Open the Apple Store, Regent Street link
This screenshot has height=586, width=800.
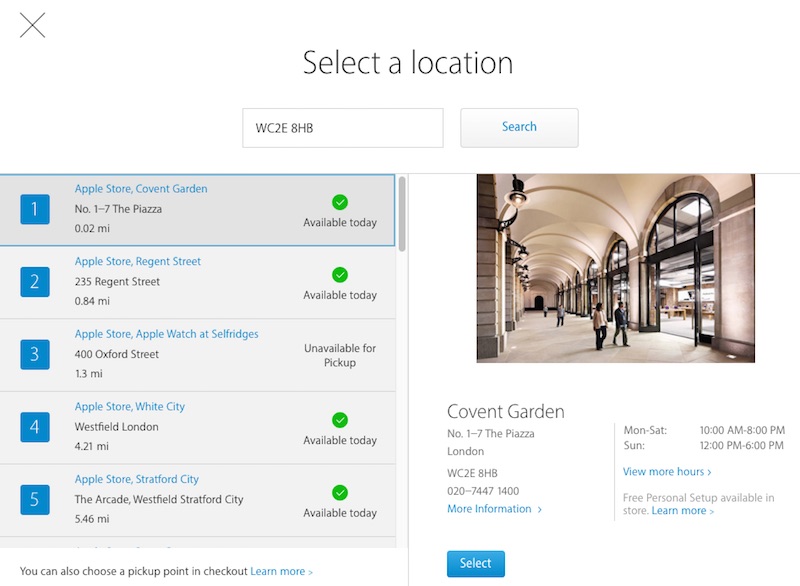pos(138,261)
